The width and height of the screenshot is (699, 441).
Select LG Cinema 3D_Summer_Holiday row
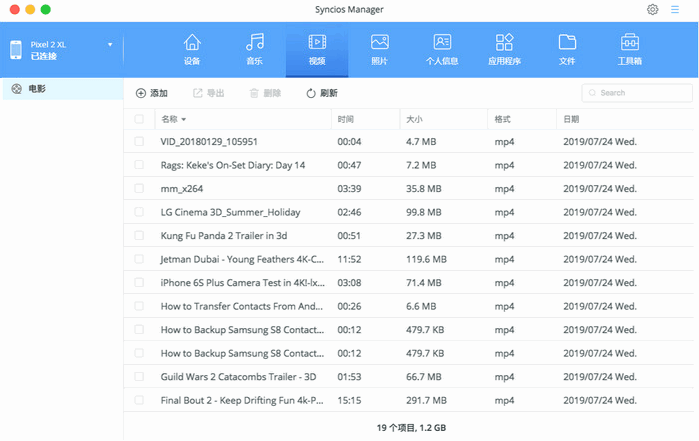point(408,212)
